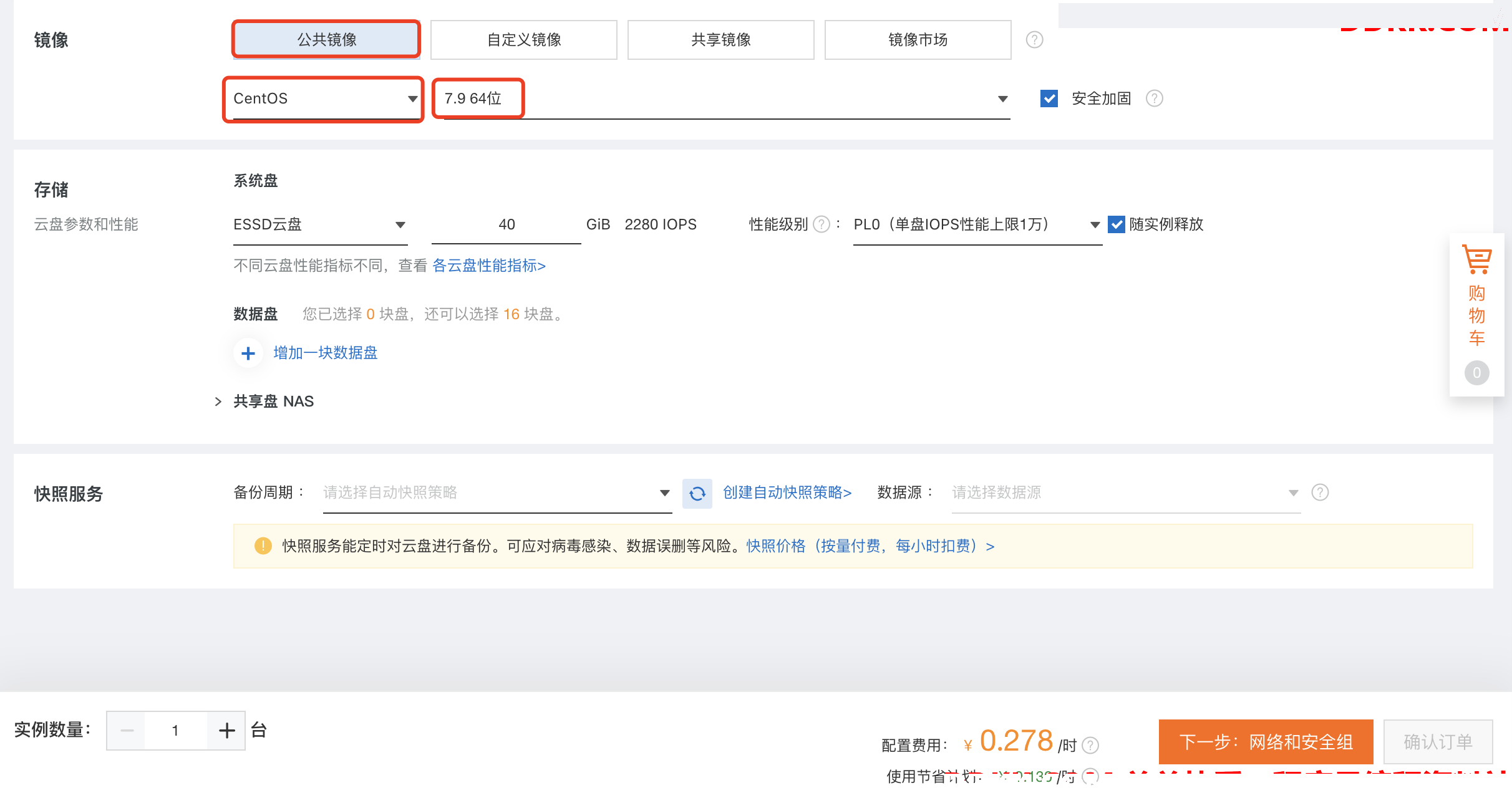This screenshot has height=798, width=1512.
Task: Open the 各云盘性能指标 link
Action: tap(489, 266)
